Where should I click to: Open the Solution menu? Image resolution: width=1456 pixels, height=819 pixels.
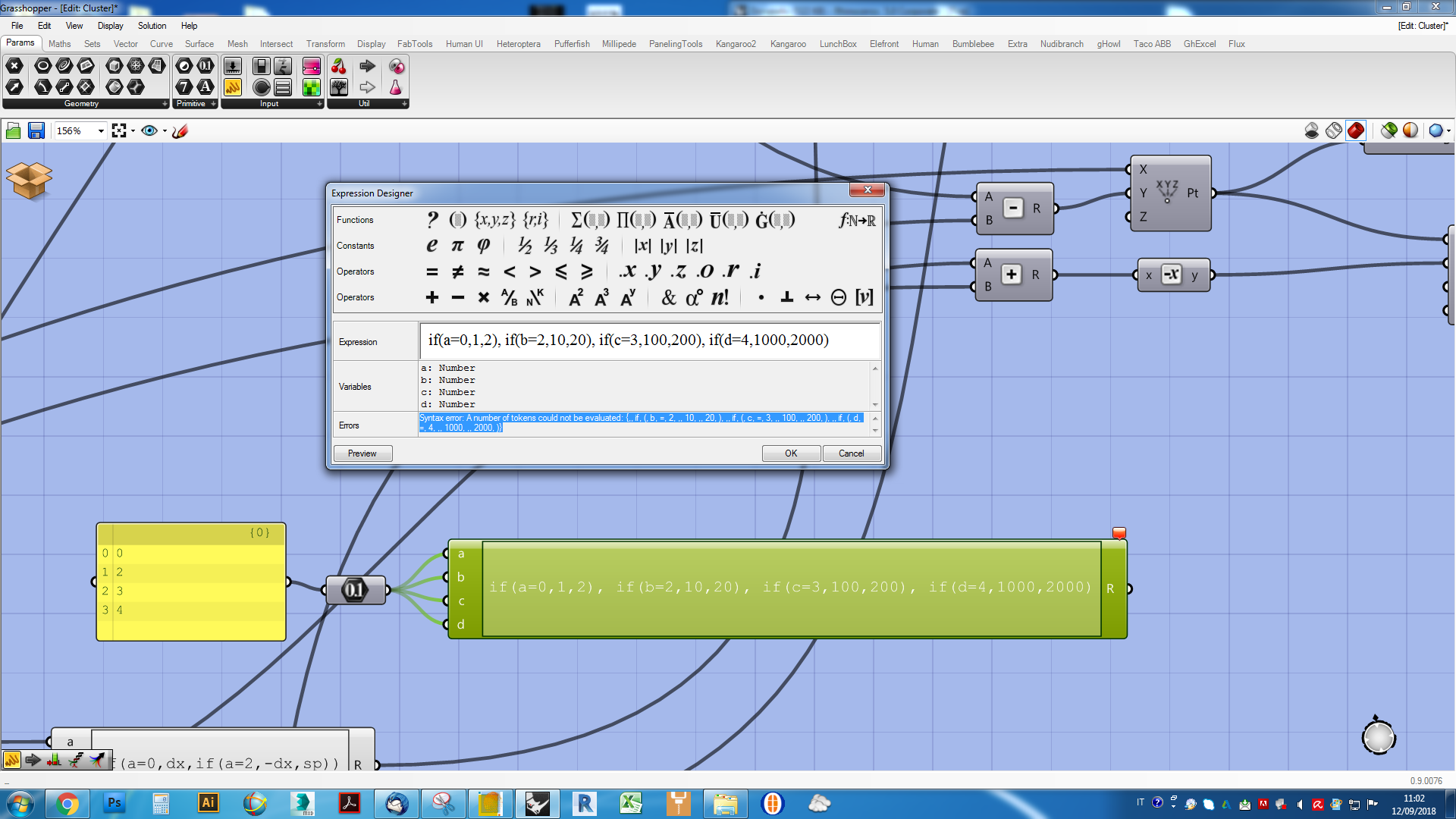pos(152,25)
